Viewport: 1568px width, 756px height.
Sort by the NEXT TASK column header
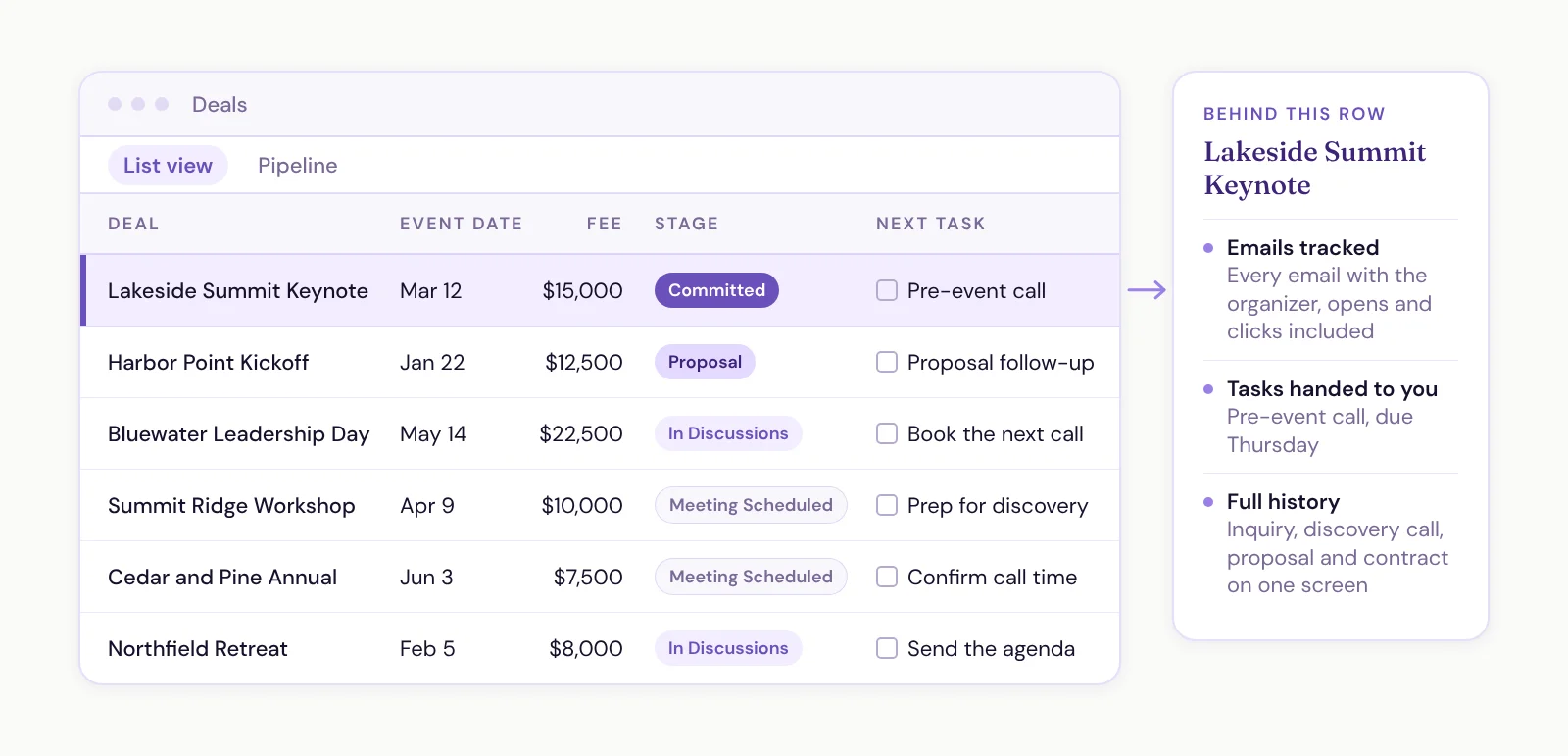pyautogui.click(x=931, y=224)
